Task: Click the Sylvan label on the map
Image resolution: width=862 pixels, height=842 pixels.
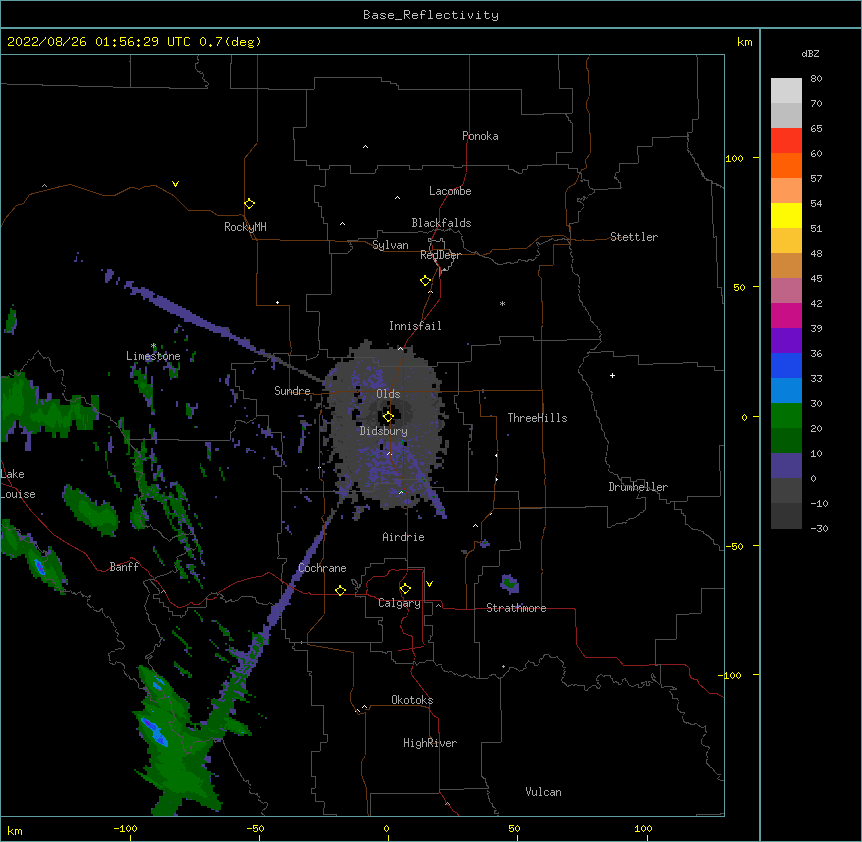Action: (390, 245)
